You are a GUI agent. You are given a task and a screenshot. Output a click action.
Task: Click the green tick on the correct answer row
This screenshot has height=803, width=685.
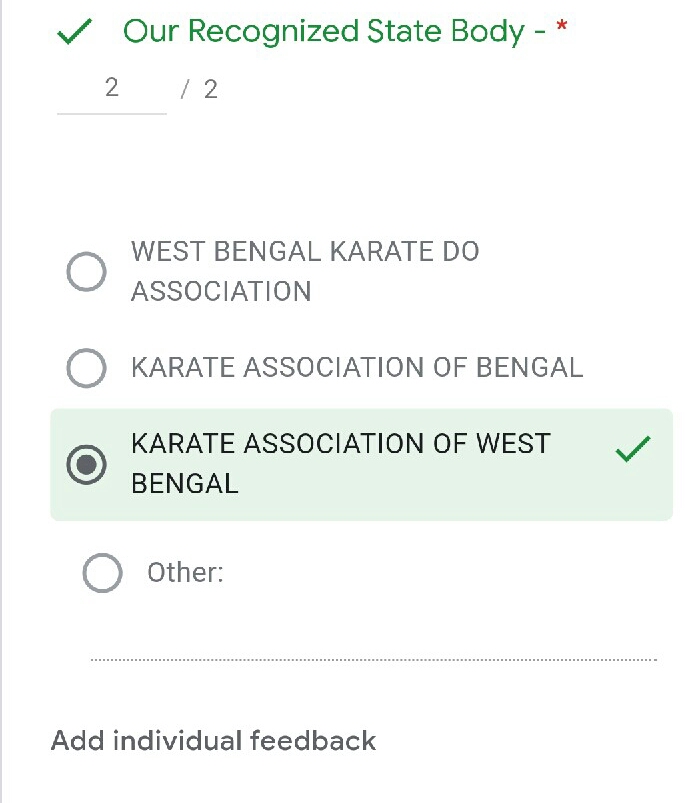pyautogui.click(x=633, y=451)
